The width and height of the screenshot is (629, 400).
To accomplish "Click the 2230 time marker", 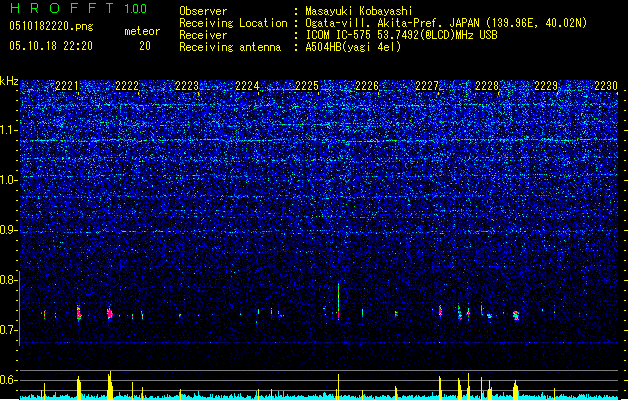I will tap(606, 86).
